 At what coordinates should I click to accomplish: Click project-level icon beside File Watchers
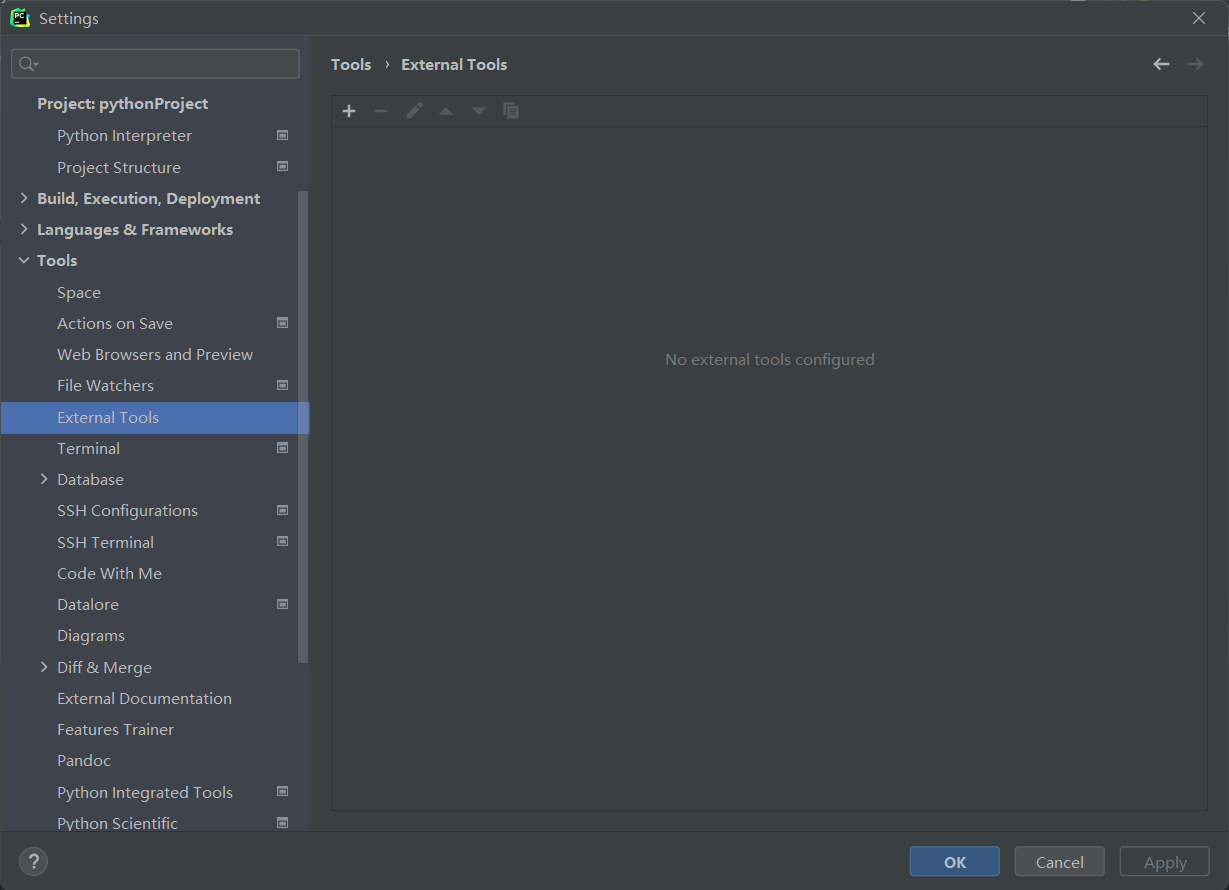[282, 385]
